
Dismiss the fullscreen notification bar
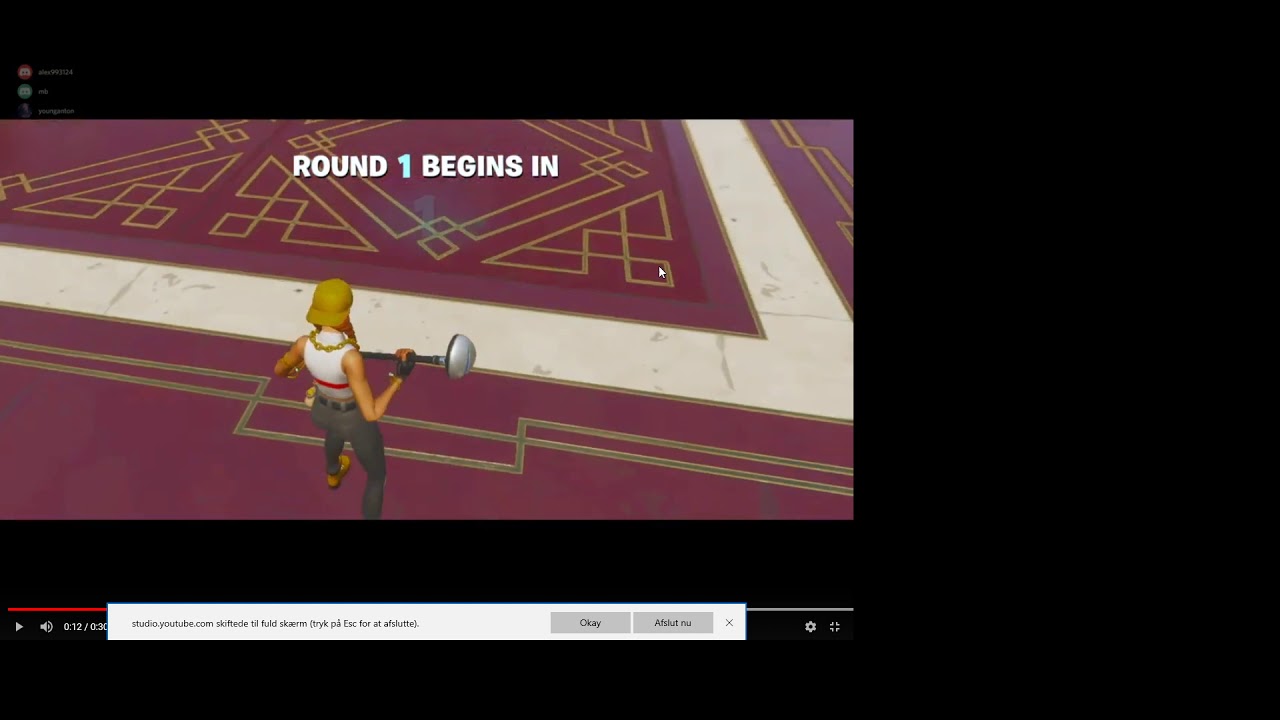(729, 623)
